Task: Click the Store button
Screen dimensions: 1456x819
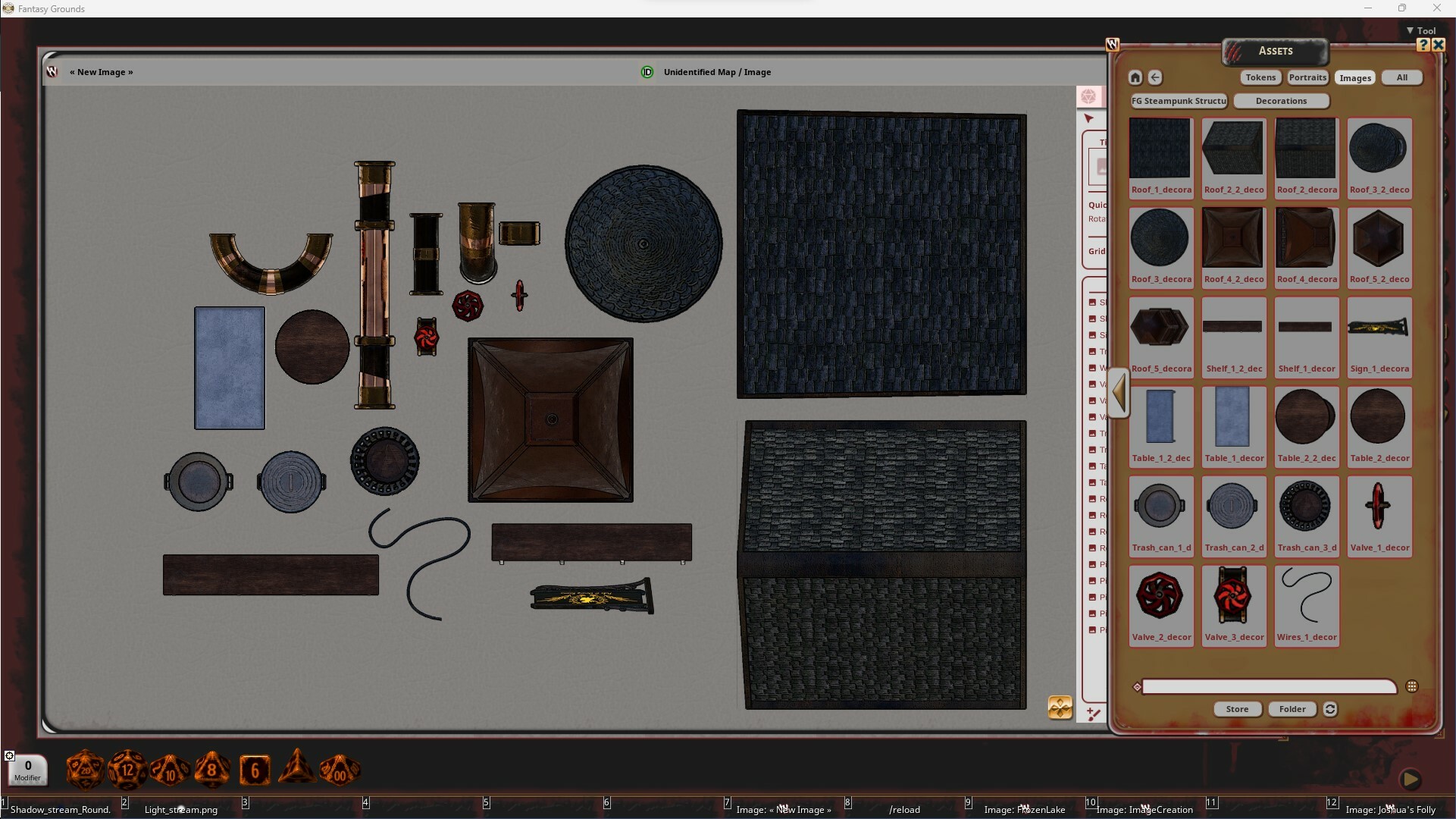Action: (1237, 709)
